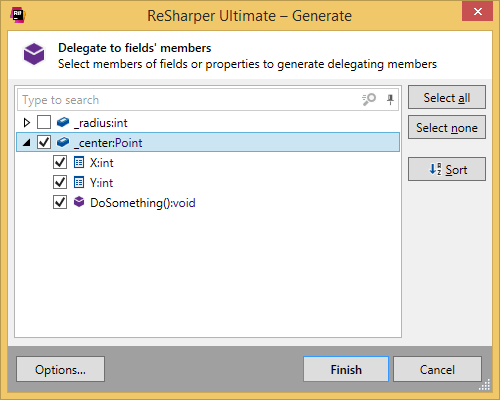Viewport: 500px width, 400px height.
Task: Uncheck the DoSomething():void checkbox
Action: [60, 202]
